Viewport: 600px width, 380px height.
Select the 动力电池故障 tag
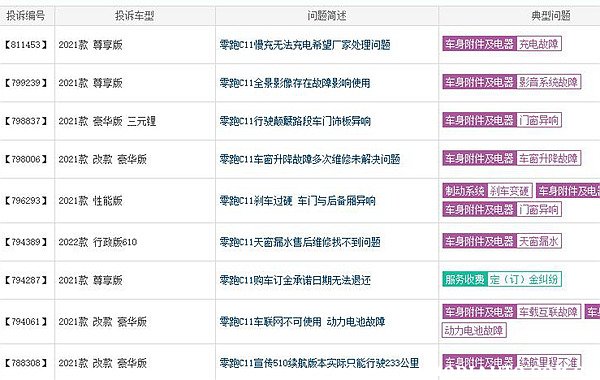click(x=474, y=330)
